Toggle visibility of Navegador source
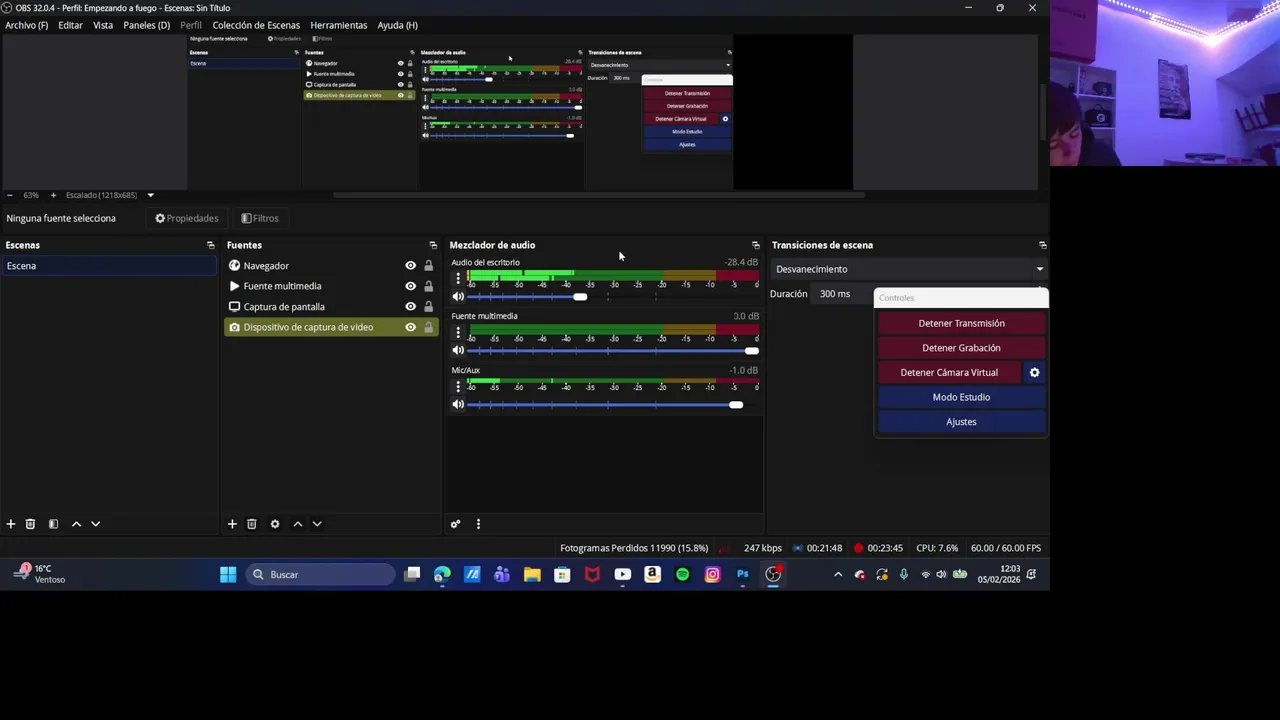Image resolution: width=1280 pixels, height=720 pixels. [x=410, y=266]
